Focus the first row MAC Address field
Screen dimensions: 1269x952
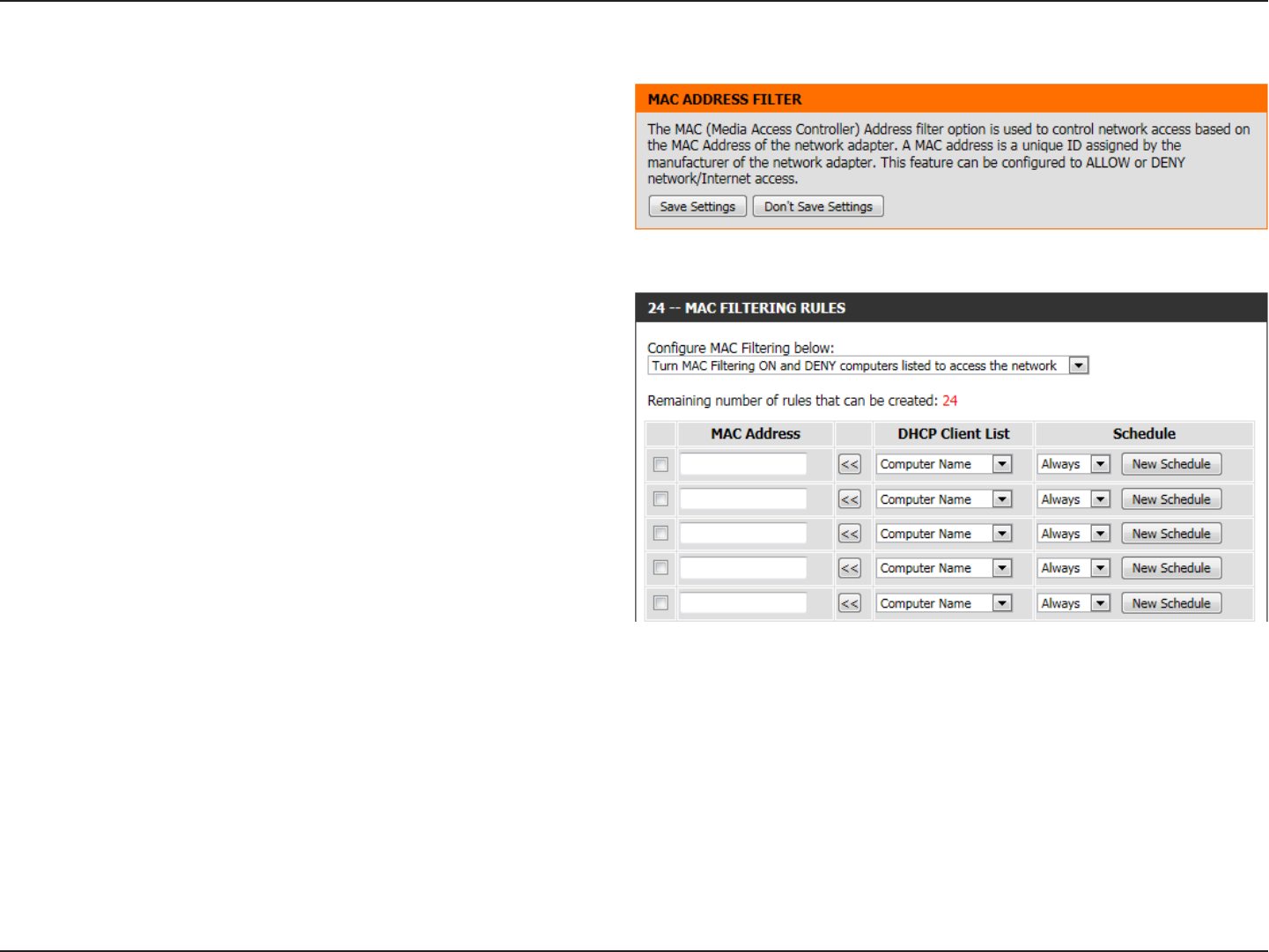coord(743,464)
